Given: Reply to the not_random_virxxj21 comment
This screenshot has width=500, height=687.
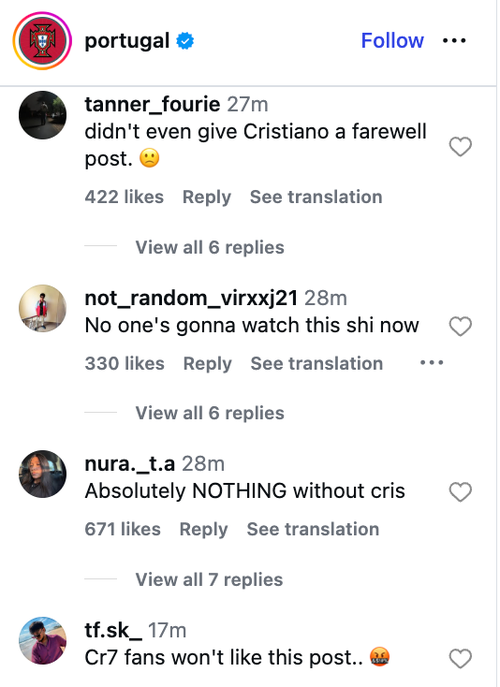Looking at the screenshot, I should click(207, 364).
